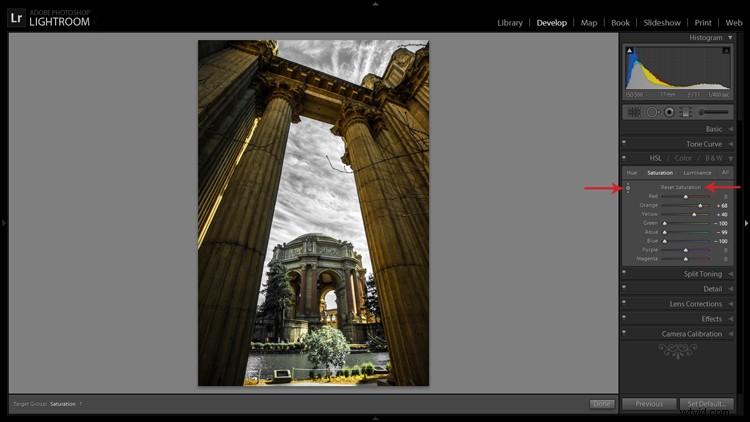Toggle the Tone Curve panel on/off switch
750x422 pixels.
[x=624, y=143]
